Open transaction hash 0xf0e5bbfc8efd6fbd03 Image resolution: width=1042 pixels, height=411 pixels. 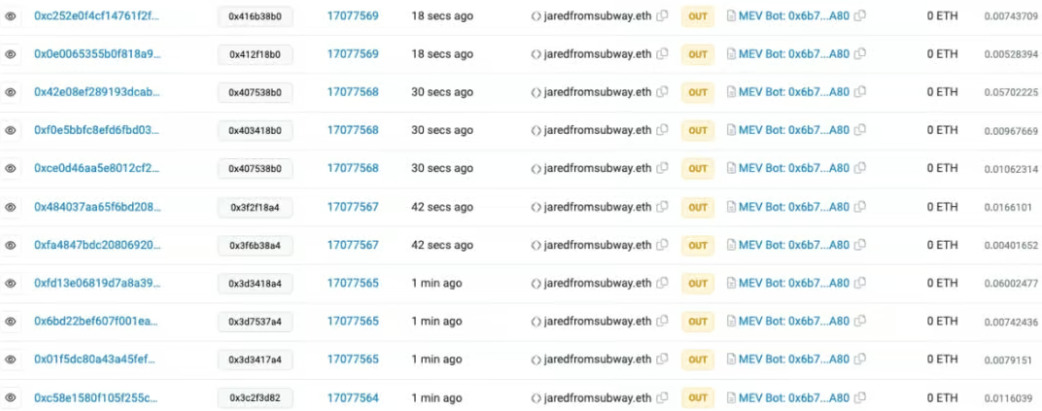(x=96, y=131)
